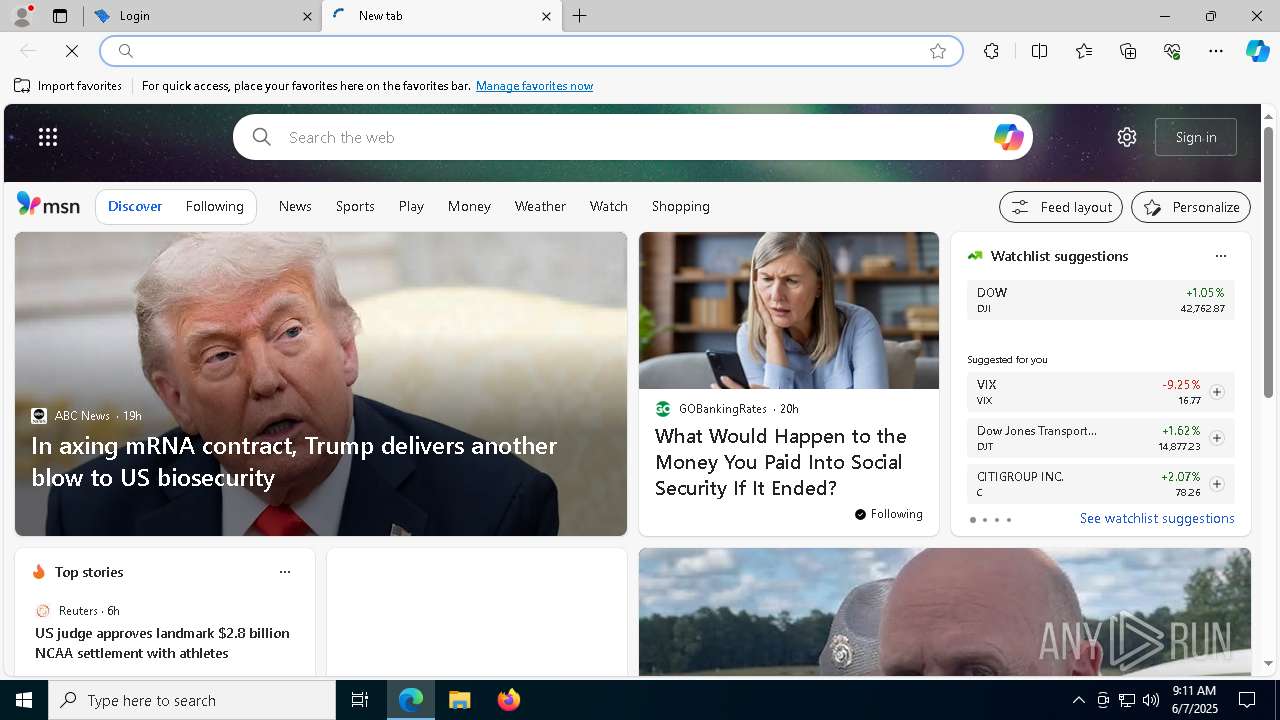Open Split screen view
Screen dimensions: 1280x720
(1039, 51)
